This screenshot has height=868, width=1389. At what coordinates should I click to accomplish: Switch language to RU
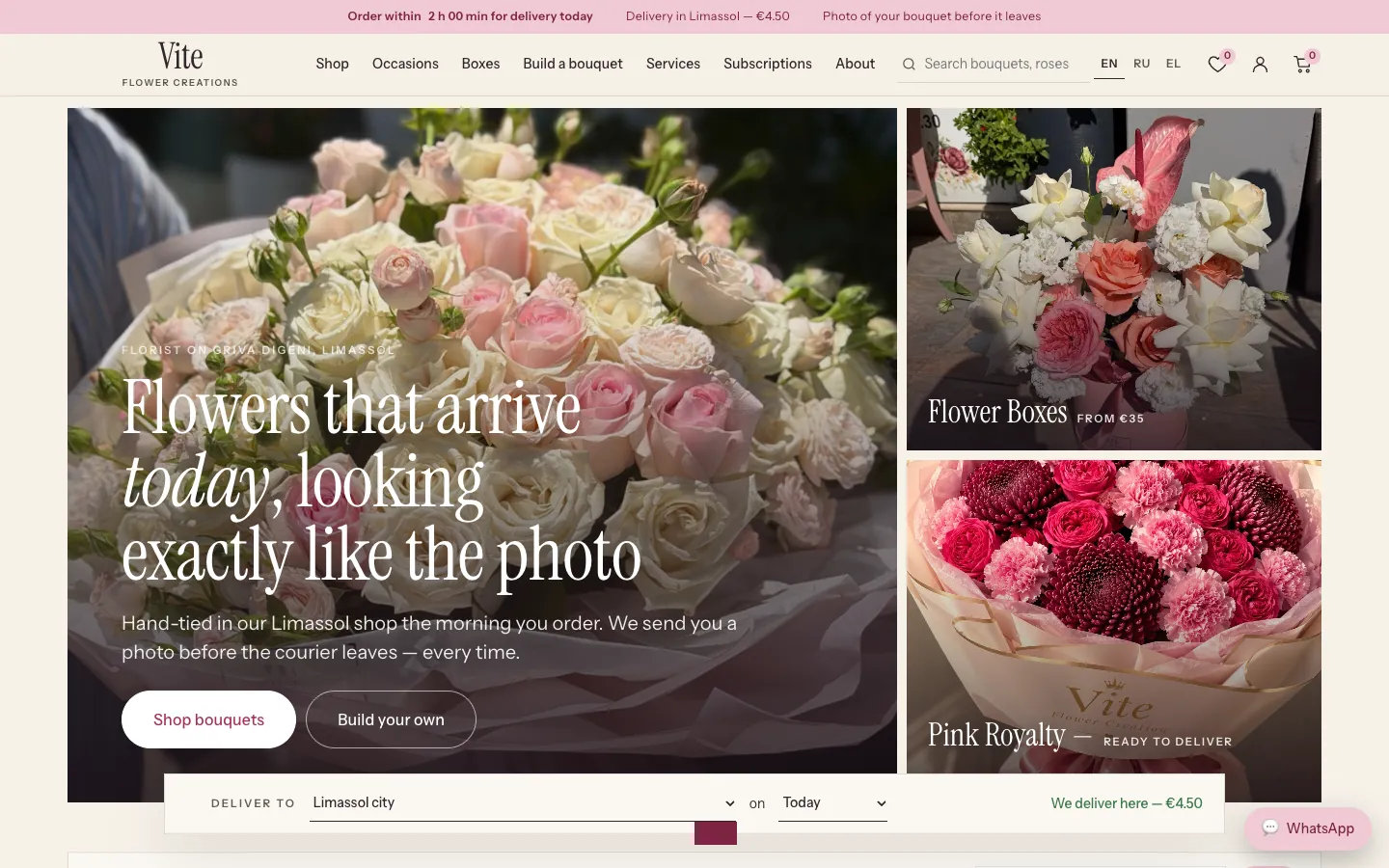(1142, 64)
